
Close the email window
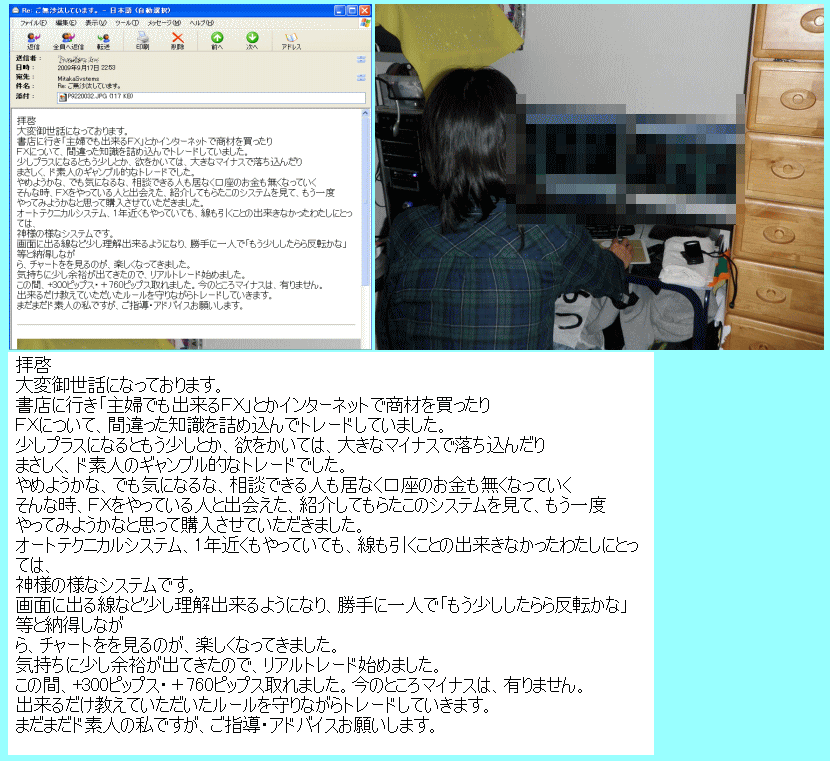pos(365,10)
